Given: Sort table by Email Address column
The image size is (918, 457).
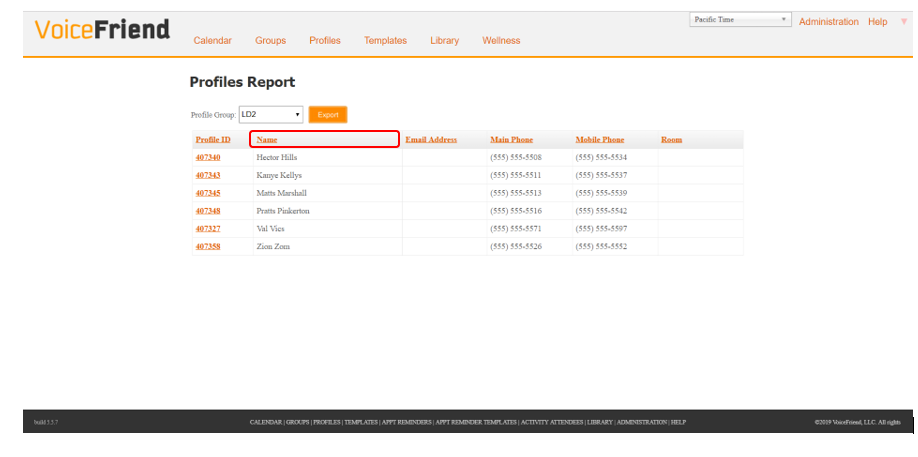Looking at the screenshot, I should tap(431, 140).
